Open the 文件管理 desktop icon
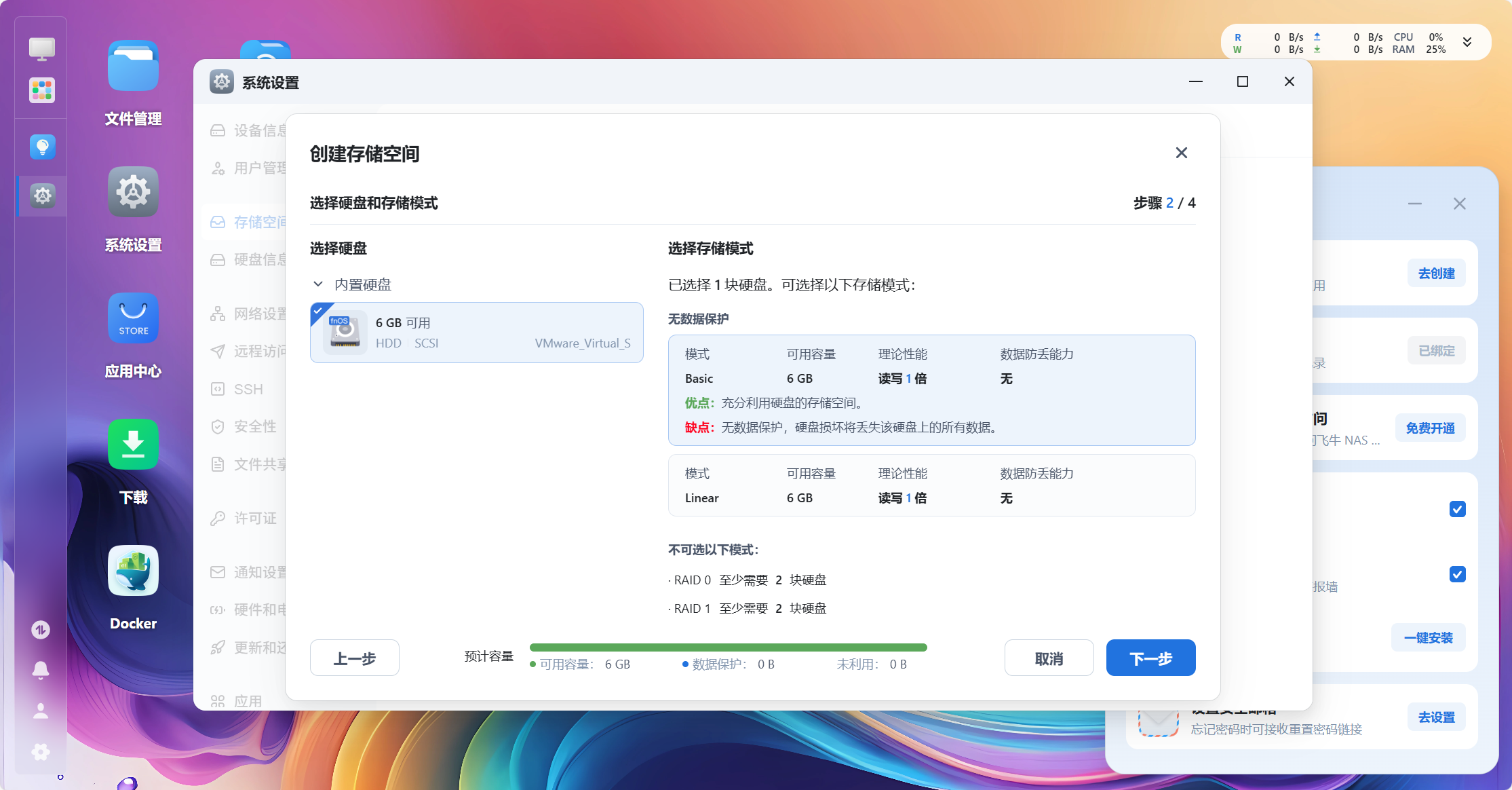 pyautogui.click(x=133, y=67)
